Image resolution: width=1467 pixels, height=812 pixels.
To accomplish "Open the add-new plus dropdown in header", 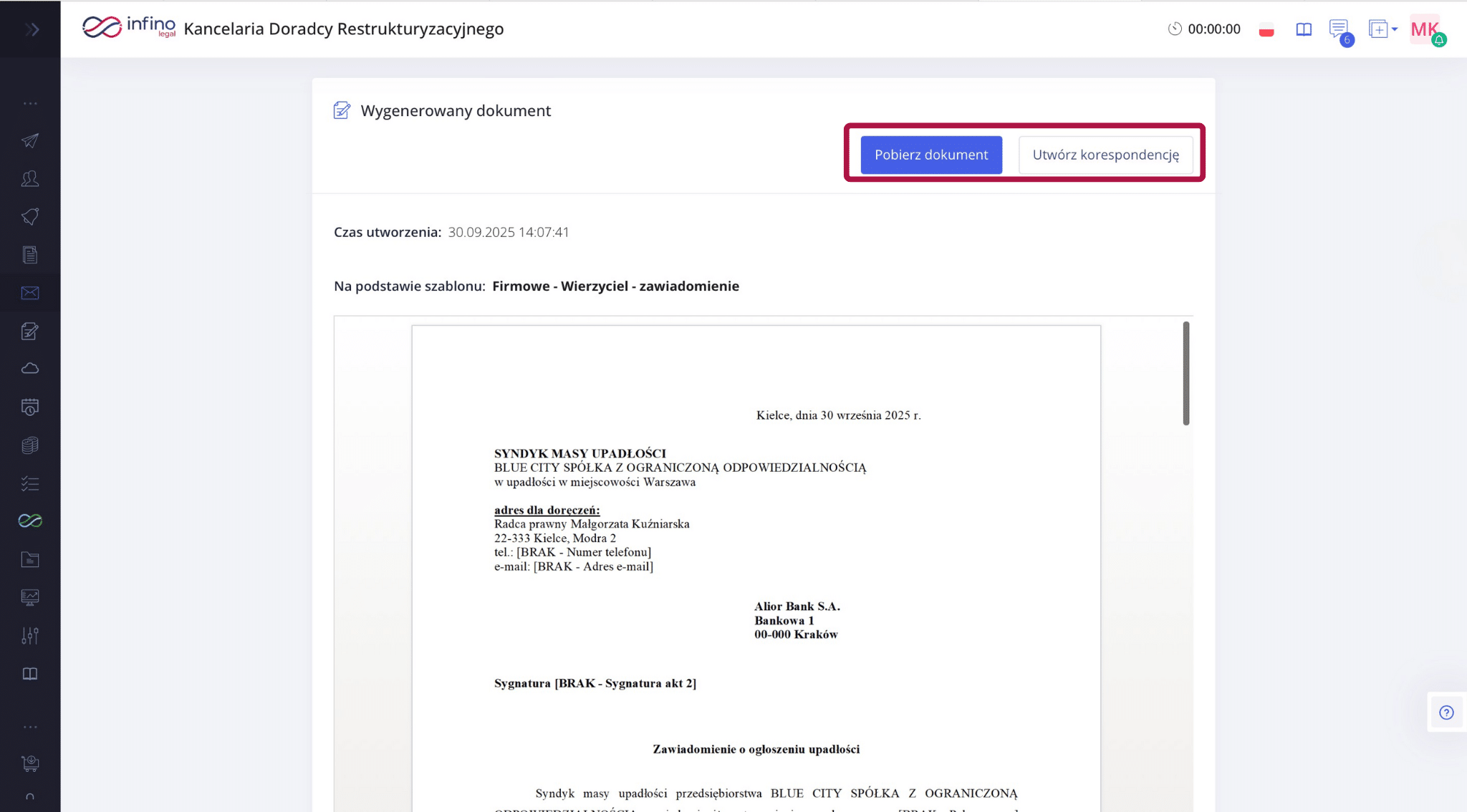I will 1382,29.
